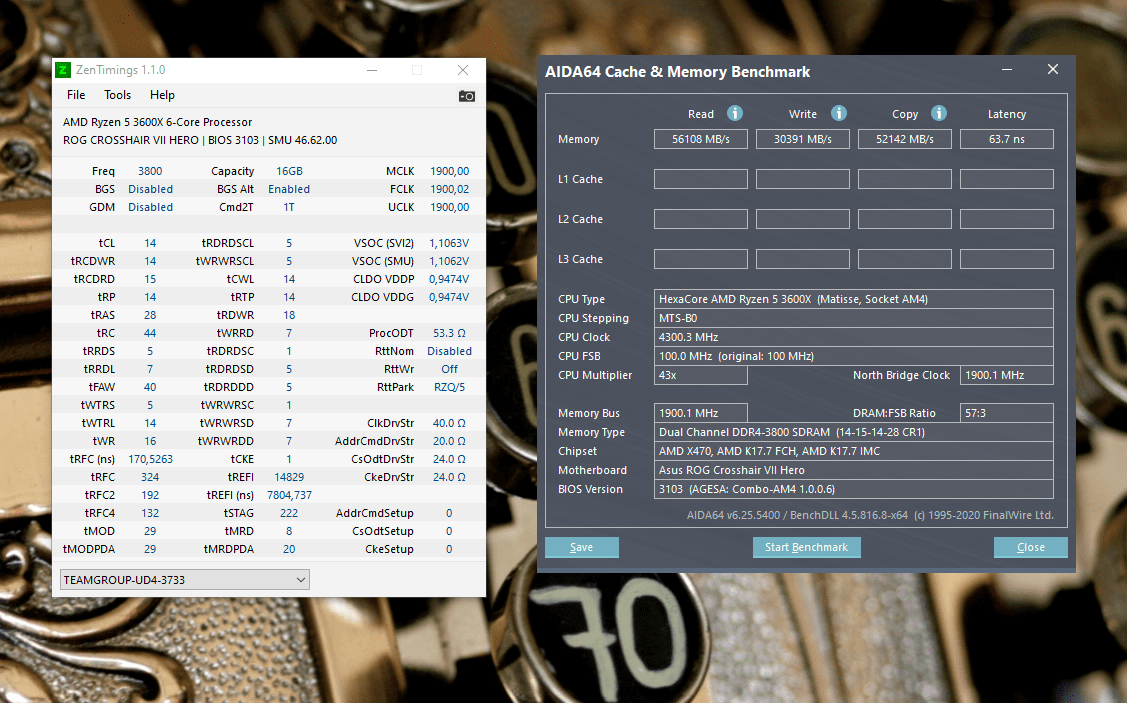Screen dimensions: 1127x703
Task: Close the ZenTimings window
Action: 463,70
